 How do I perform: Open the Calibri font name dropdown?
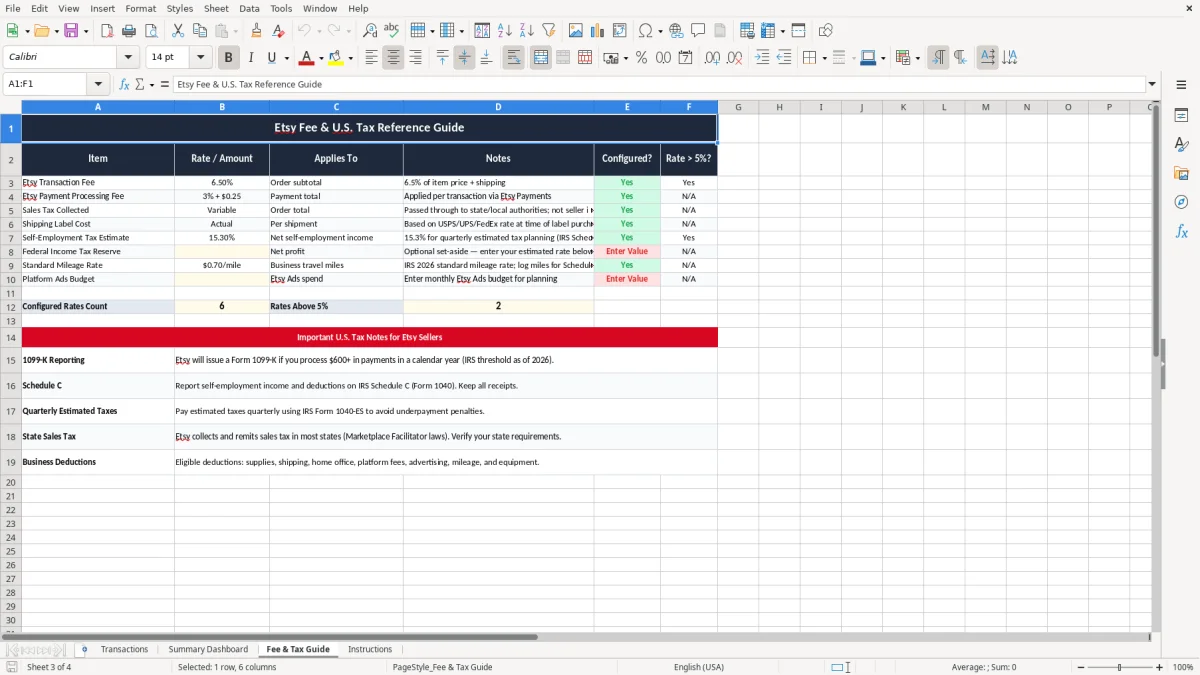click(128, 58)
